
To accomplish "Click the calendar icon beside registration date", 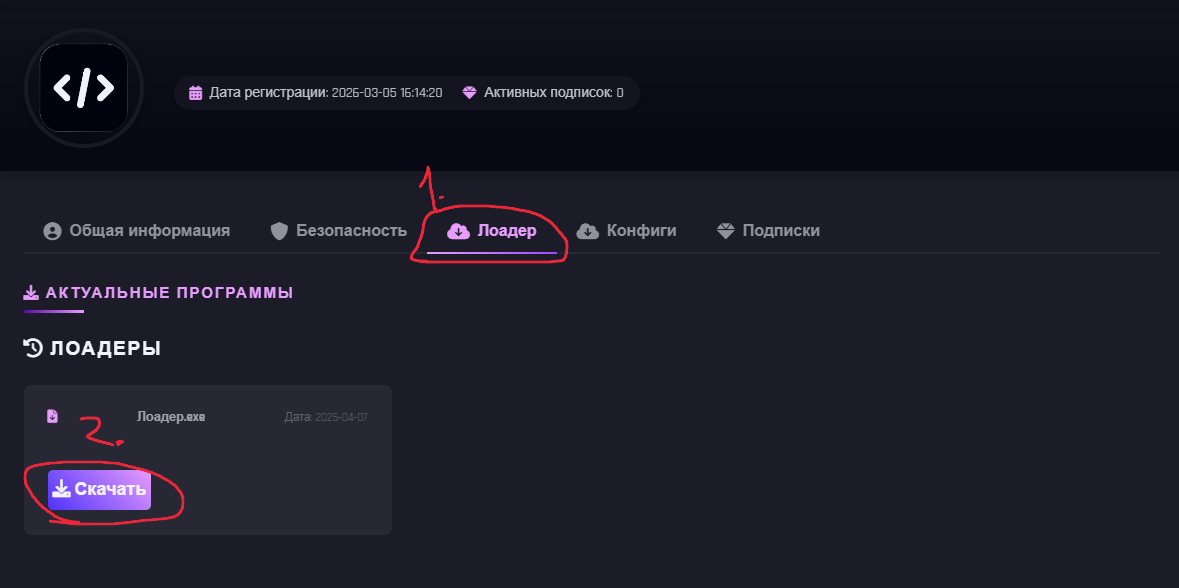I will 196,93.
